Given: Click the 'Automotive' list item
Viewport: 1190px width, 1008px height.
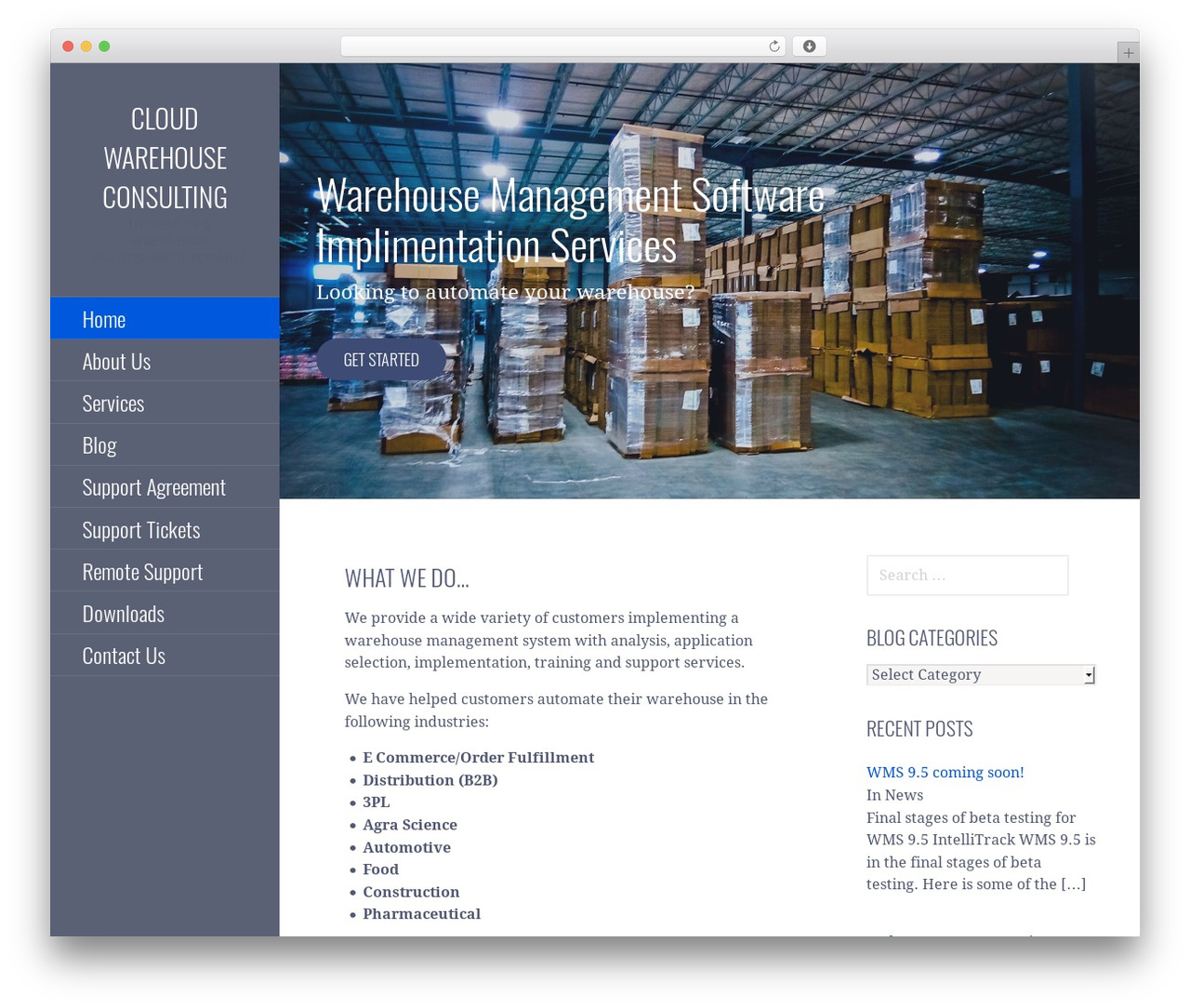Looking at the screenshot, I should [x=406, y=847].
